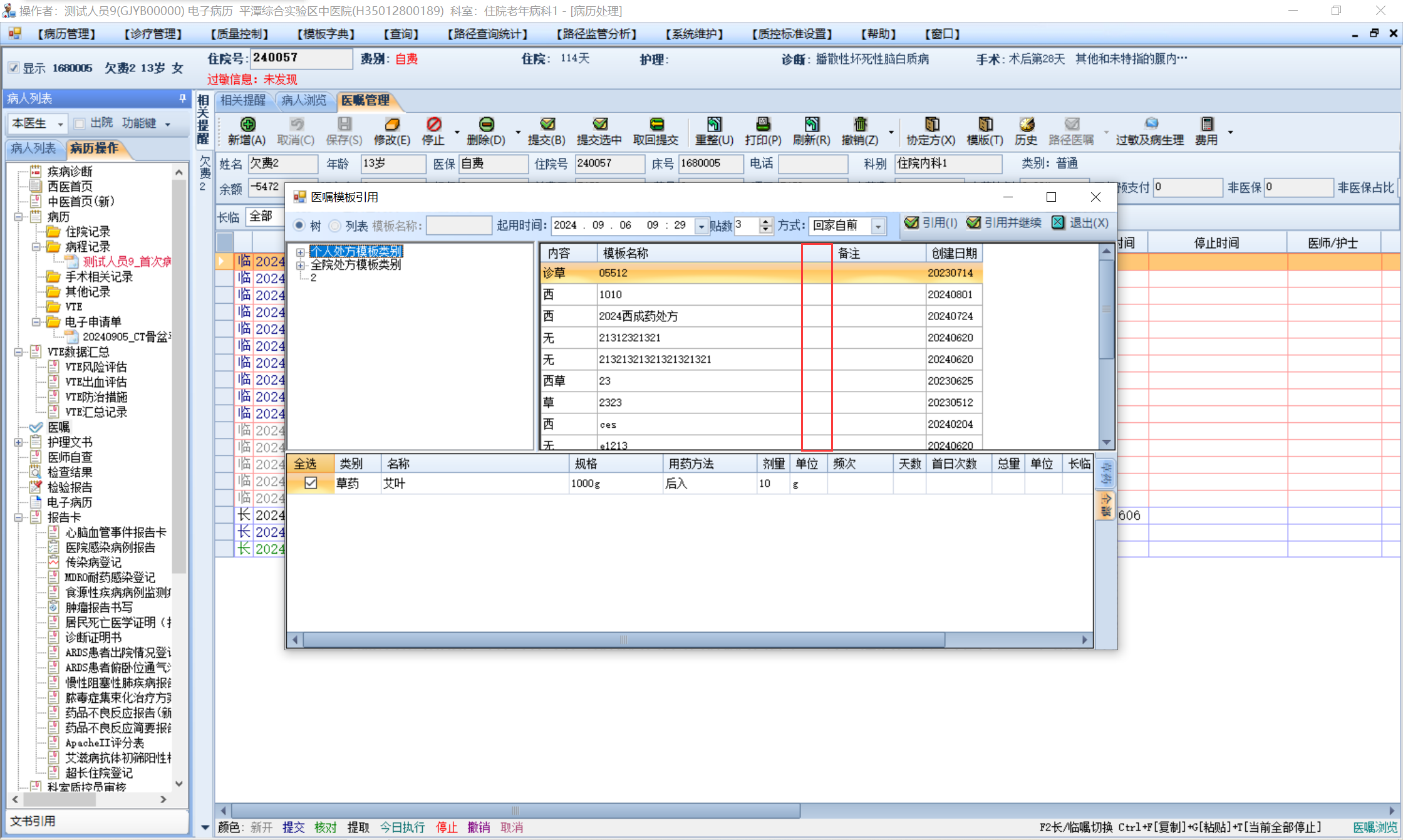Click the 刷新(R) refresh icon
Screen dimensions: 1403x840
812,125
